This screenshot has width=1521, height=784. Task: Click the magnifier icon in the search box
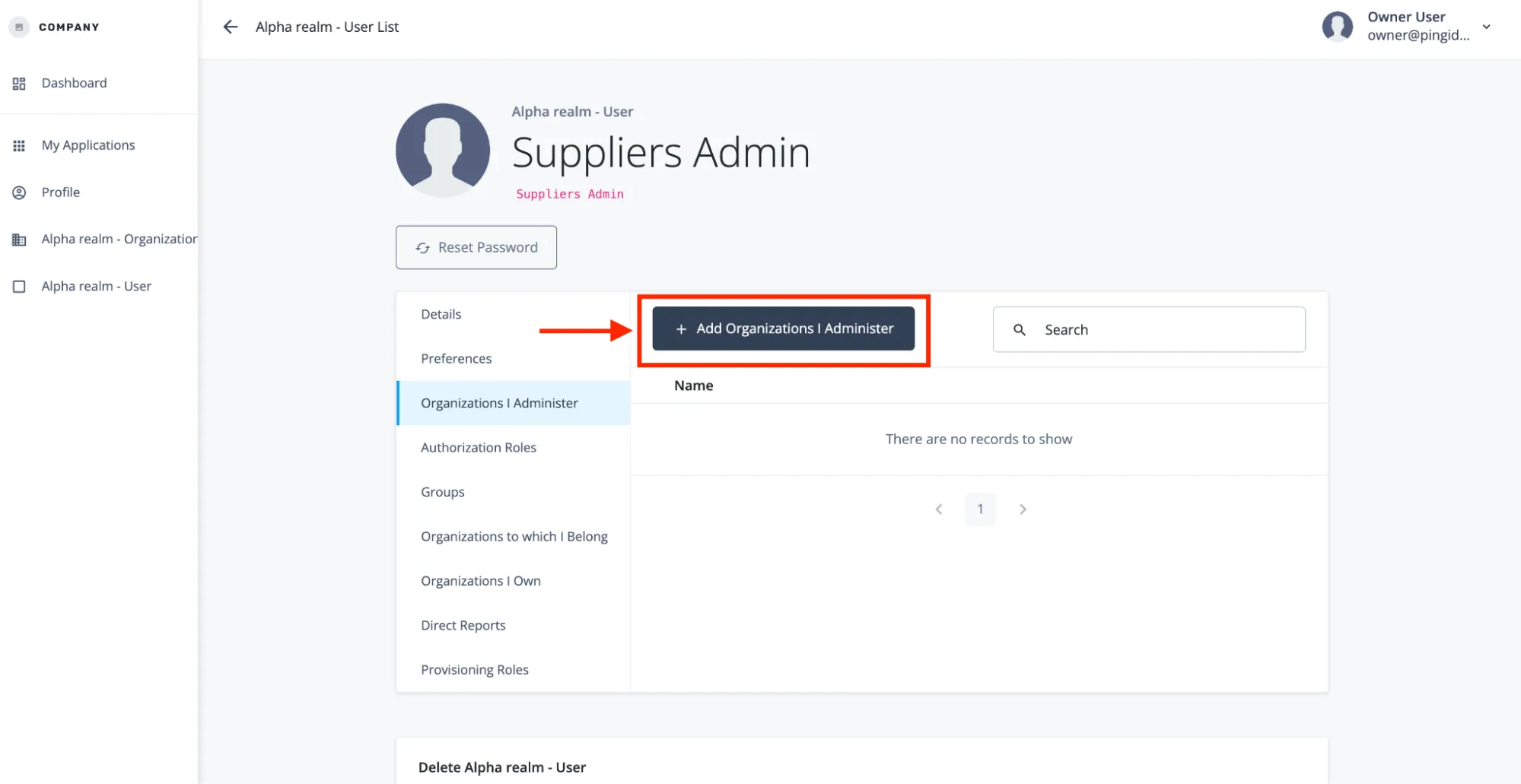tap(1020, 330)
